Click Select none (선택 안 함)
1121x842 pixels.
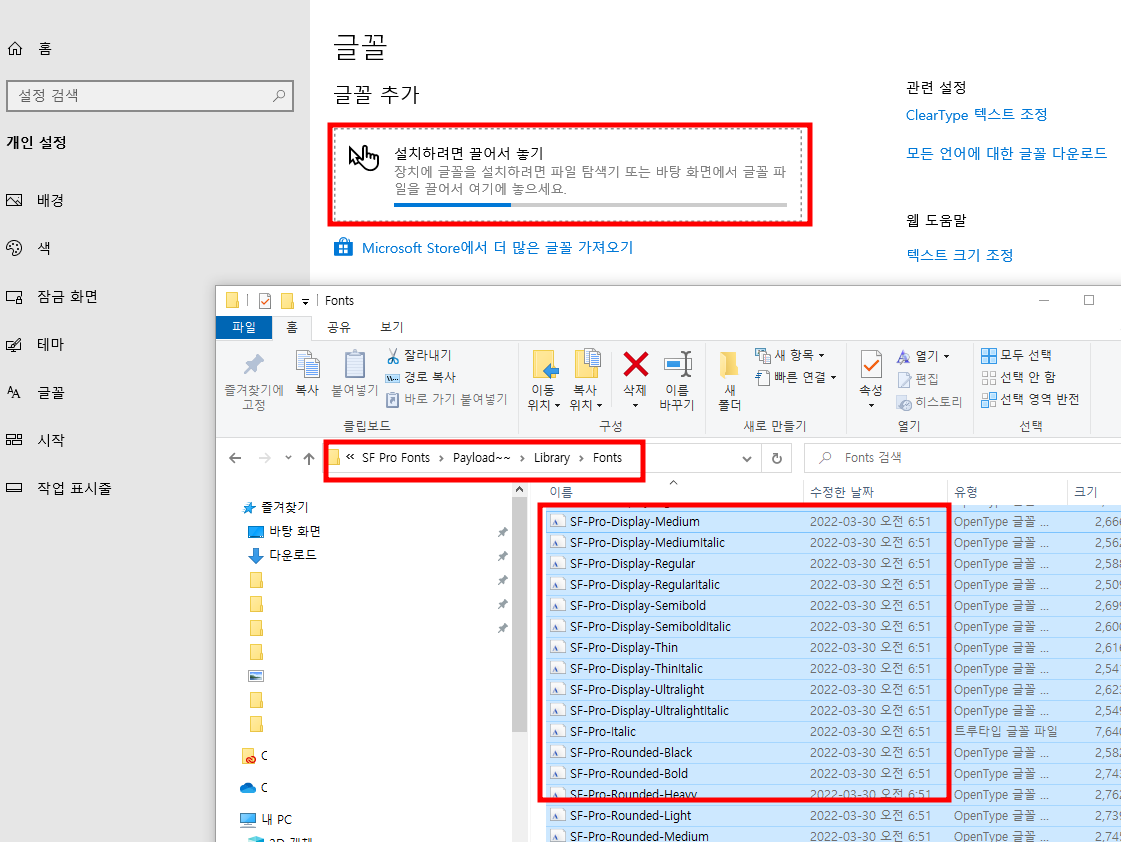(1018, 377)
